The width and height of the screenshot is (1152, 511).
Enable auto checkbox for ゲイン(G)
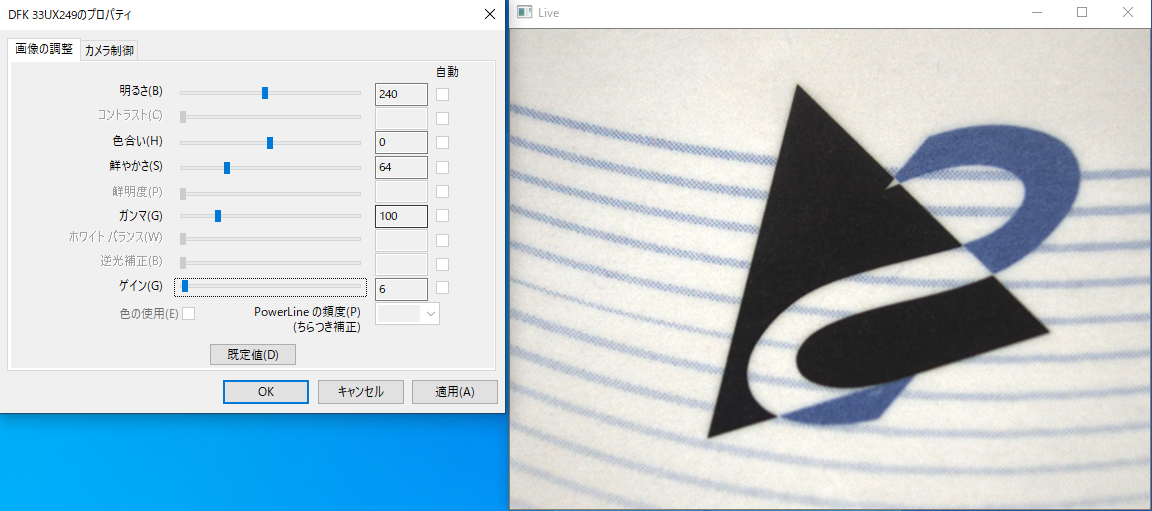[442, 288]
